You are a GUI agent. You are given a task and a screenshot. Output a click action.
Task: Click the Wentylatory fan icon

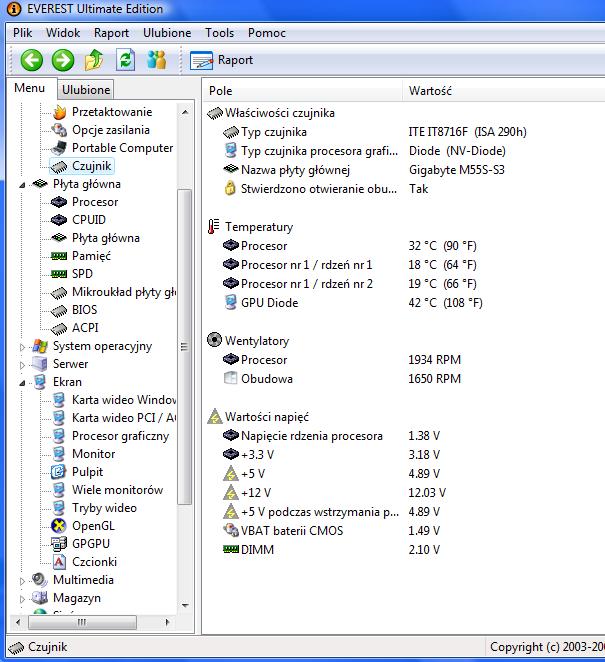pyautogui.click(x=214, y=340)
